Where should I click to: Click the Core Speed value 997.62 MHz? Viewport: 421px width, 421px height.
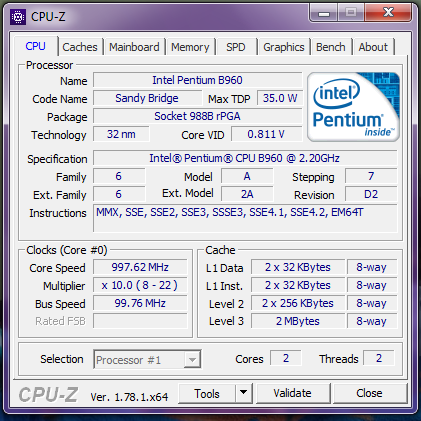click(x=140, y=267)
